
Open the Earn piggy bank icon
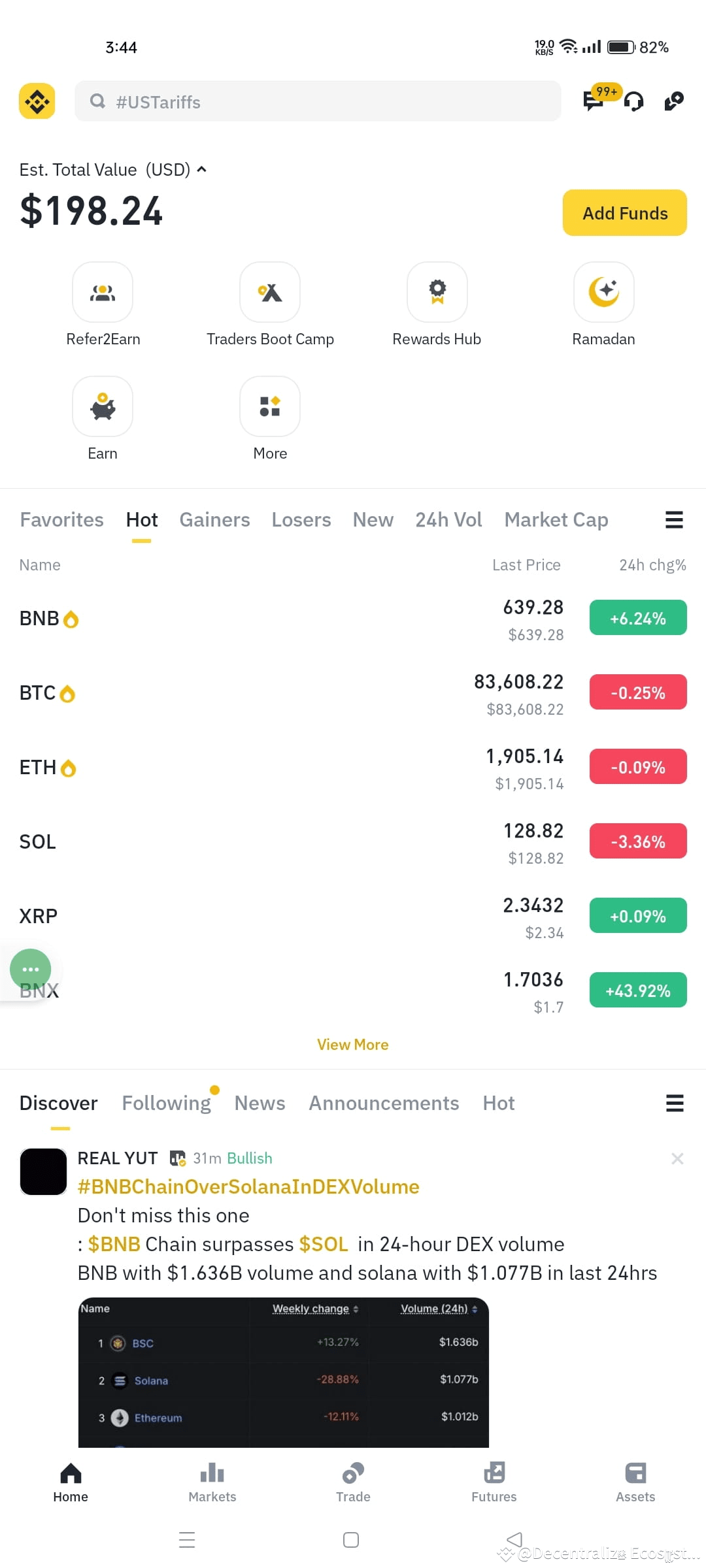click(103, 406)
